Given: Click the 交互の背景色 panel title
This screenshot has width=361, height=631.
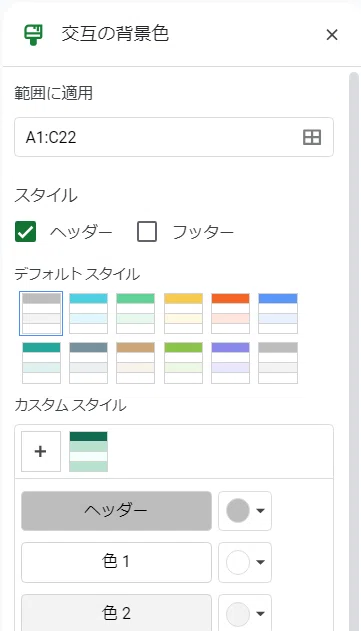Looking at the screenshot, I should tap(115, 34).
